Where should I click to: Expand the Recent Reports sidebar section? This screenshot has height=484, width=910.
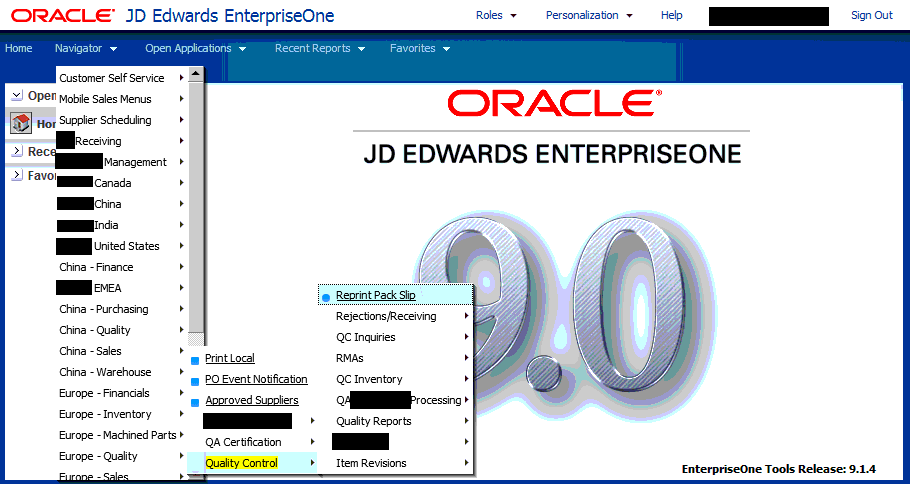(x=17, y=151)
